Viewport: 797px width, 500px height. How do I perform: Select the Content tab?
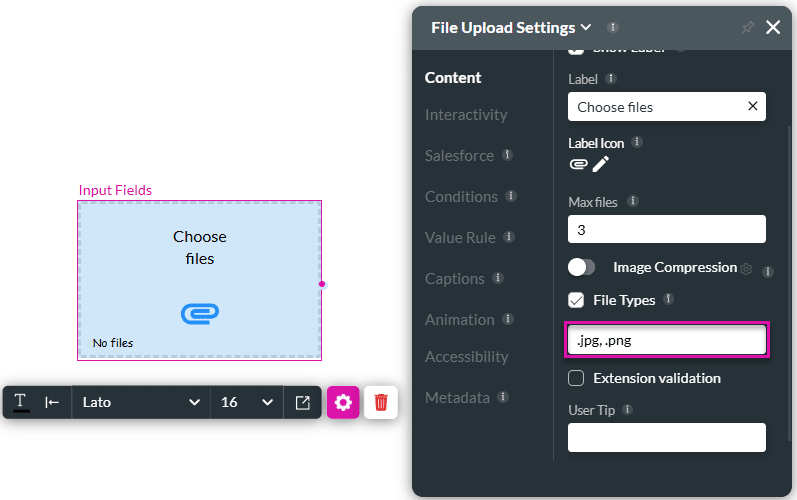point(453,78)
